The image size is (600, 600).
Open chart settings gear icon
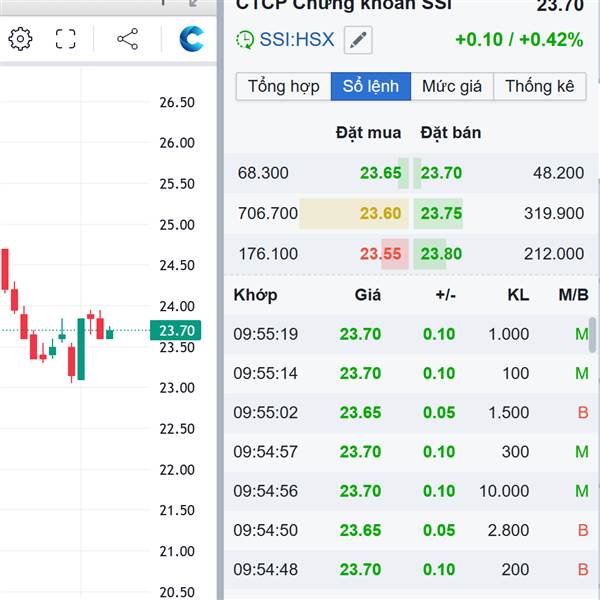point(20,39)
